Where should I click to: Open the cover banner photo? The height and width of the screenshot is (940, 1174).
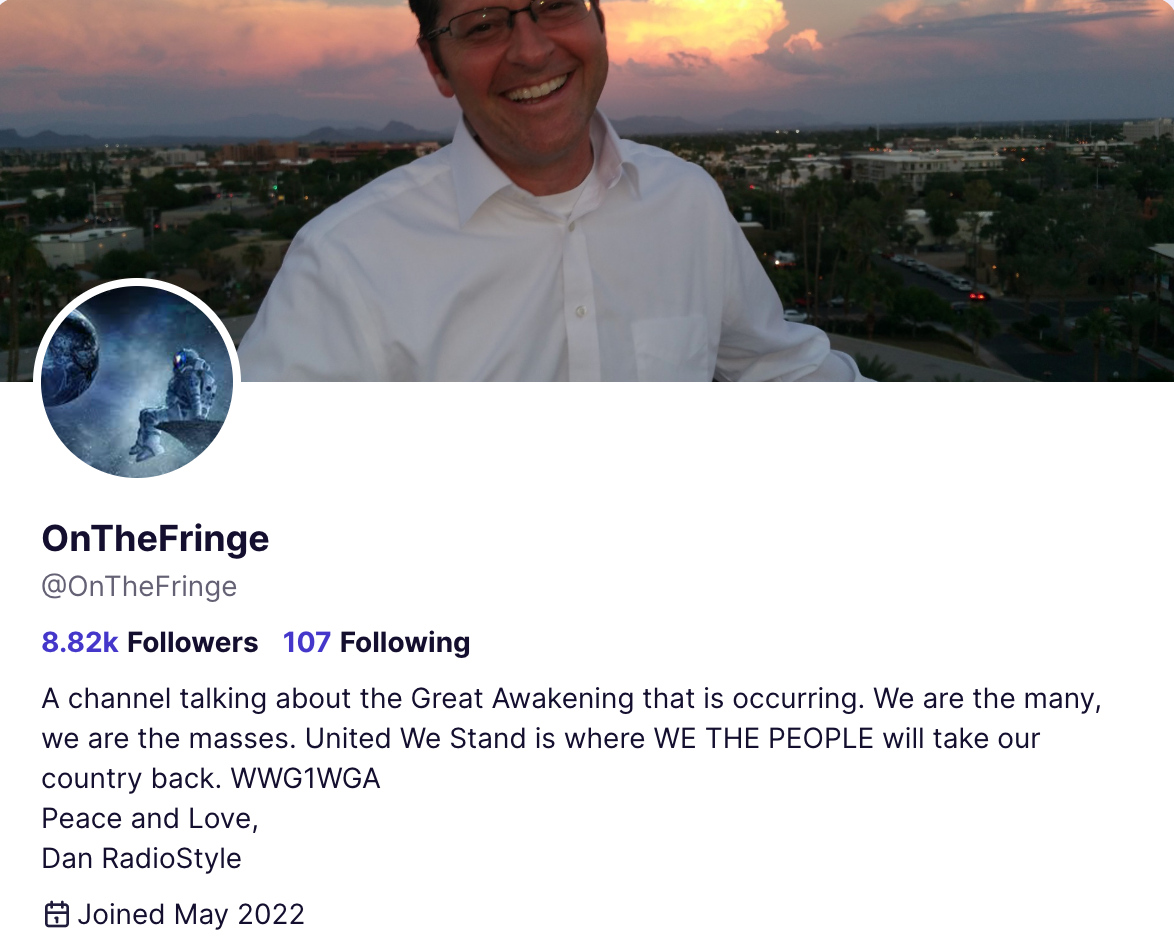[587, 190]
